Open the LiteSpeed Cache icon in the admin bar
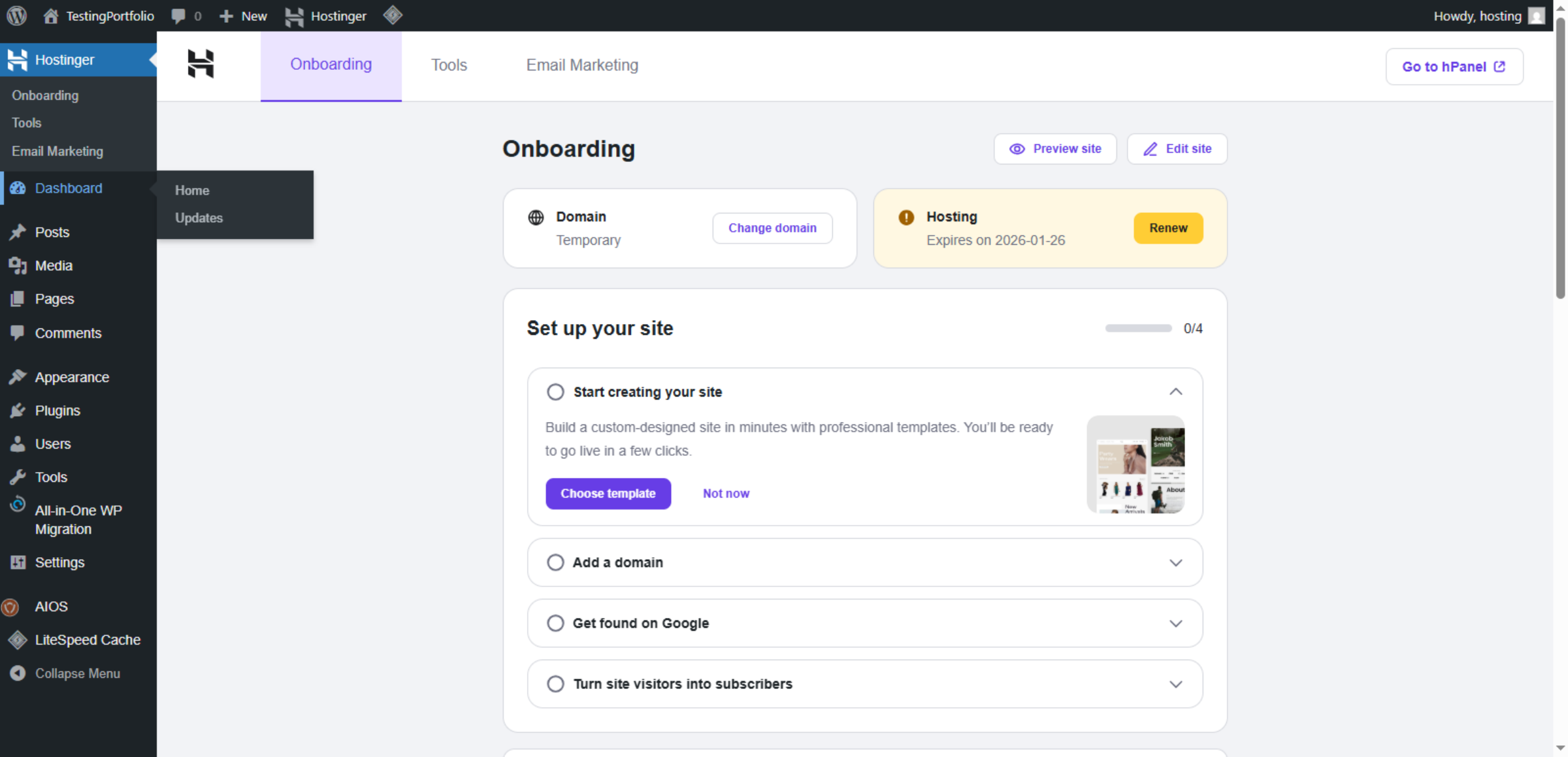1568x757 pixels. (392, 15)
